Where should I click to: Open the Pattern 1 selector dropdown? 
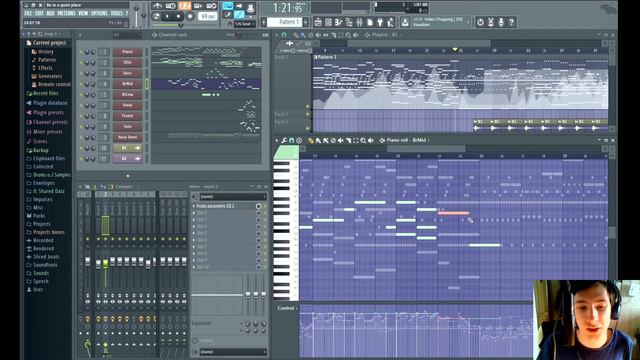(285, 22)
